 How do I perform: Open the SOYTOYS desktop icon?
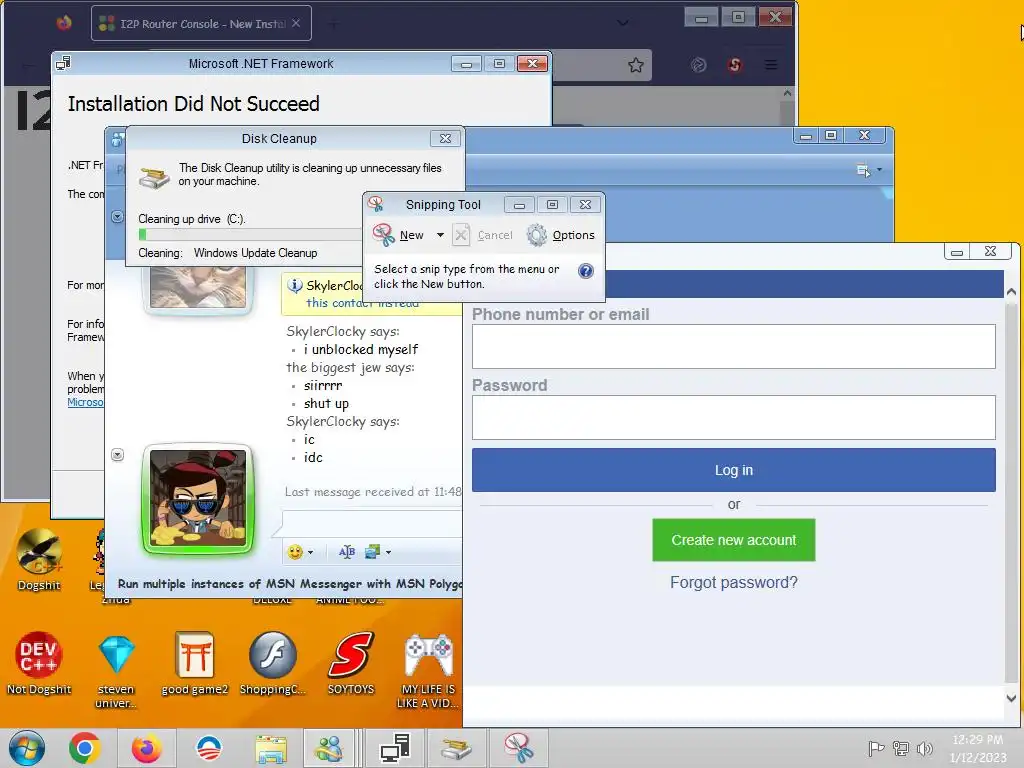351,662
